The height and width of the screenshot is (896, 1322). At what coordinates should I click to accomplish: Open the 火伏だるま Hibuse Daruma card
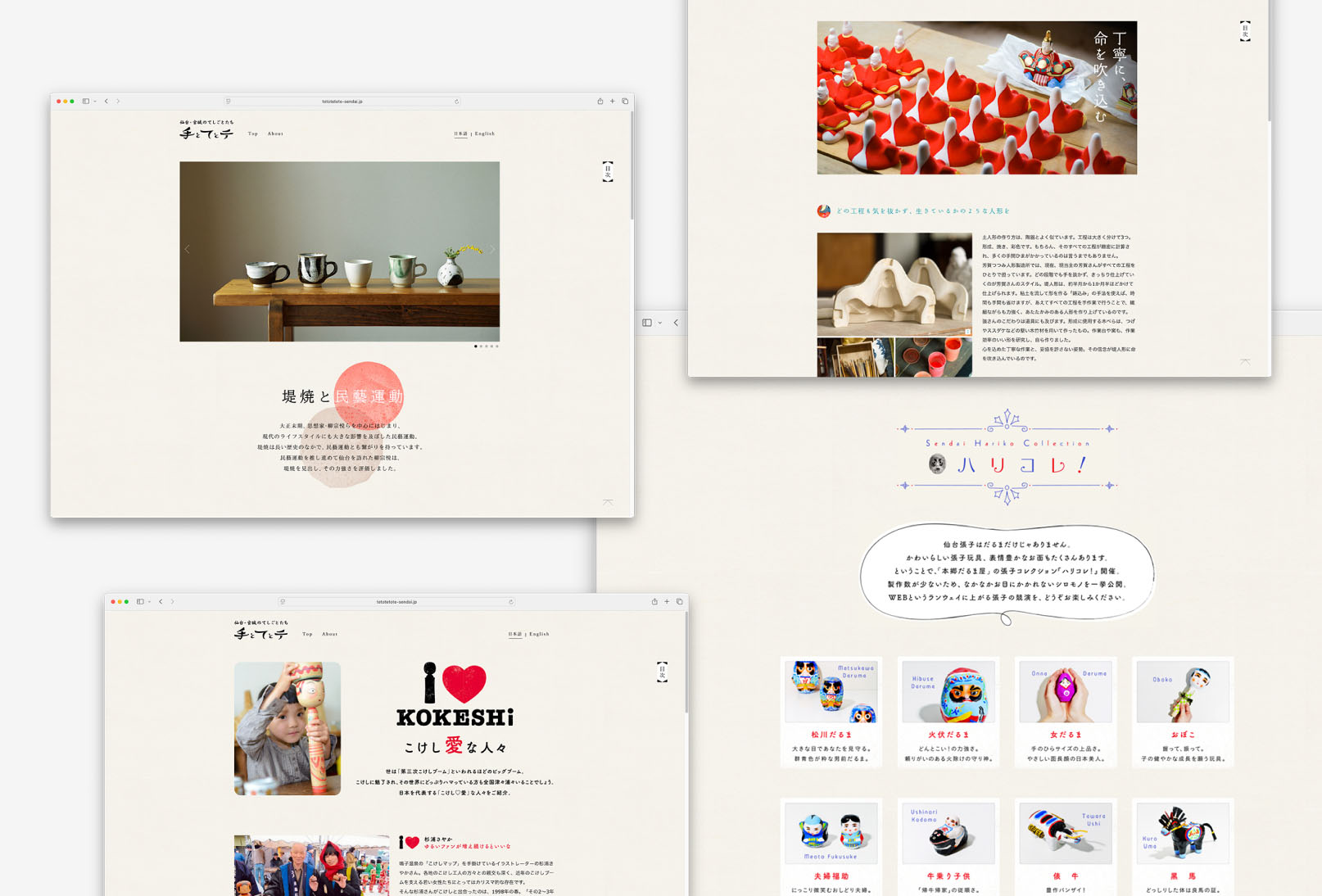(x=948, y=711)
